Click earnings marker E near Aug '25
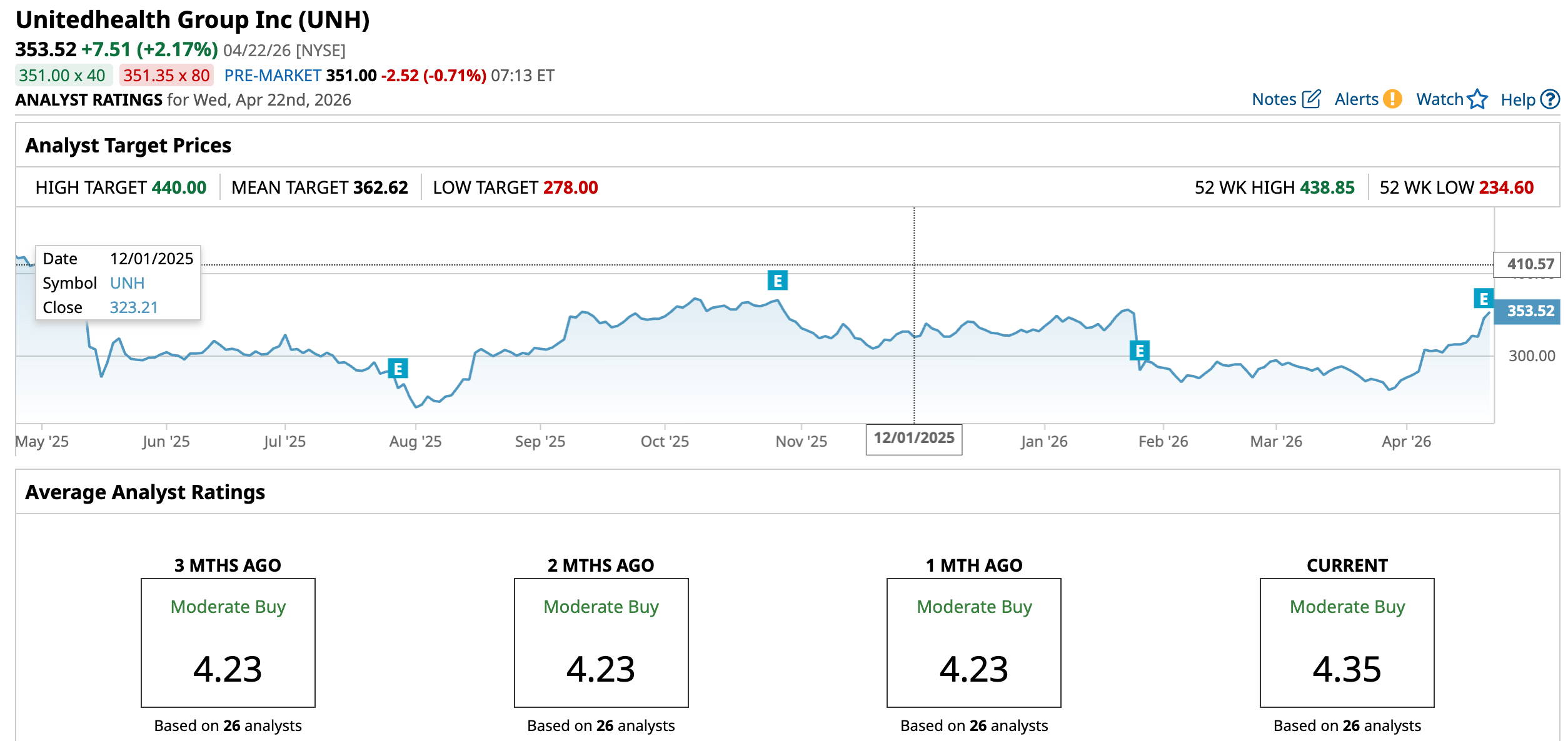 (x=398, y=369)
